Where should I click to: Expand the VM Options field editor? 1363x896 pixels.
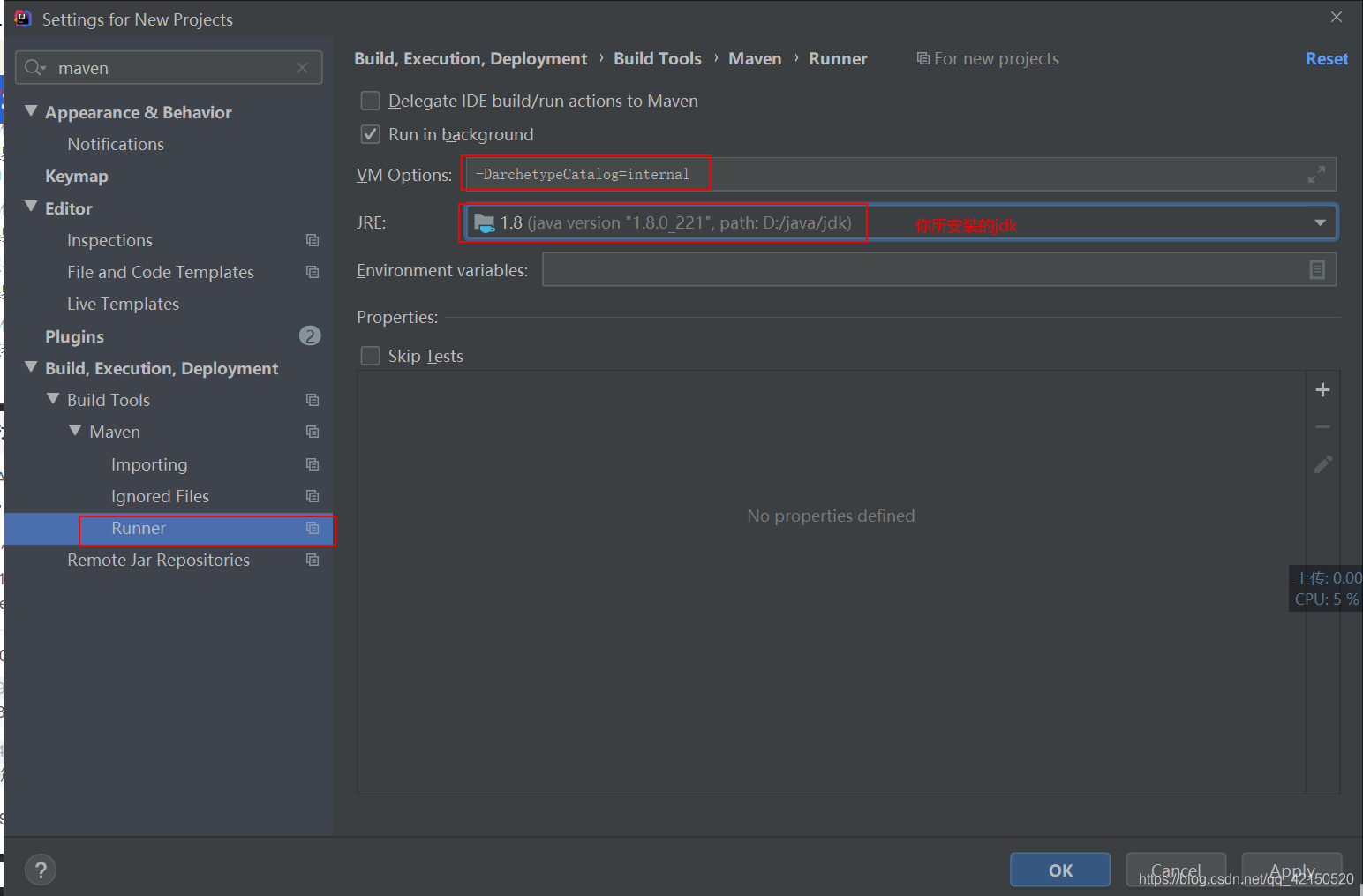pyautogui.click(x=1316, y=175)
